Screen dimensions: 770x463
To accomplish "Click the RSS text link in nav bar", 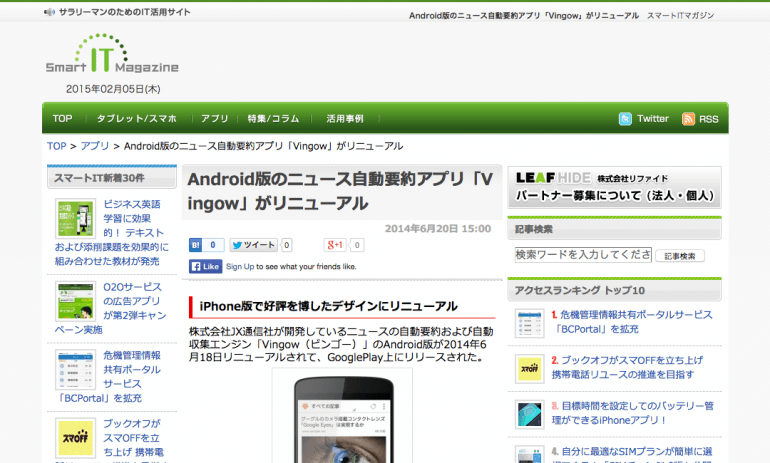I will pos(709,119).
